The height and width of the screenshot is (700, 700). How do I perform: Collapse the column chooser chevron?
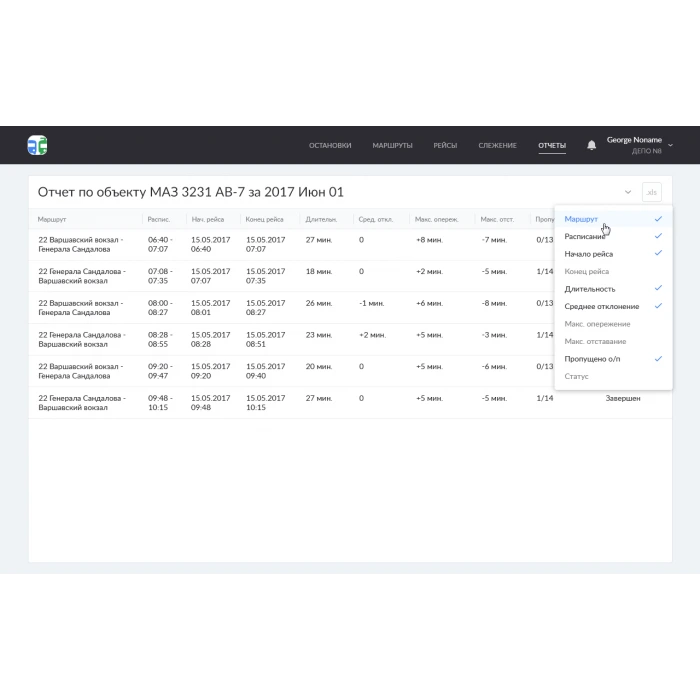click(x=628, y=192)
